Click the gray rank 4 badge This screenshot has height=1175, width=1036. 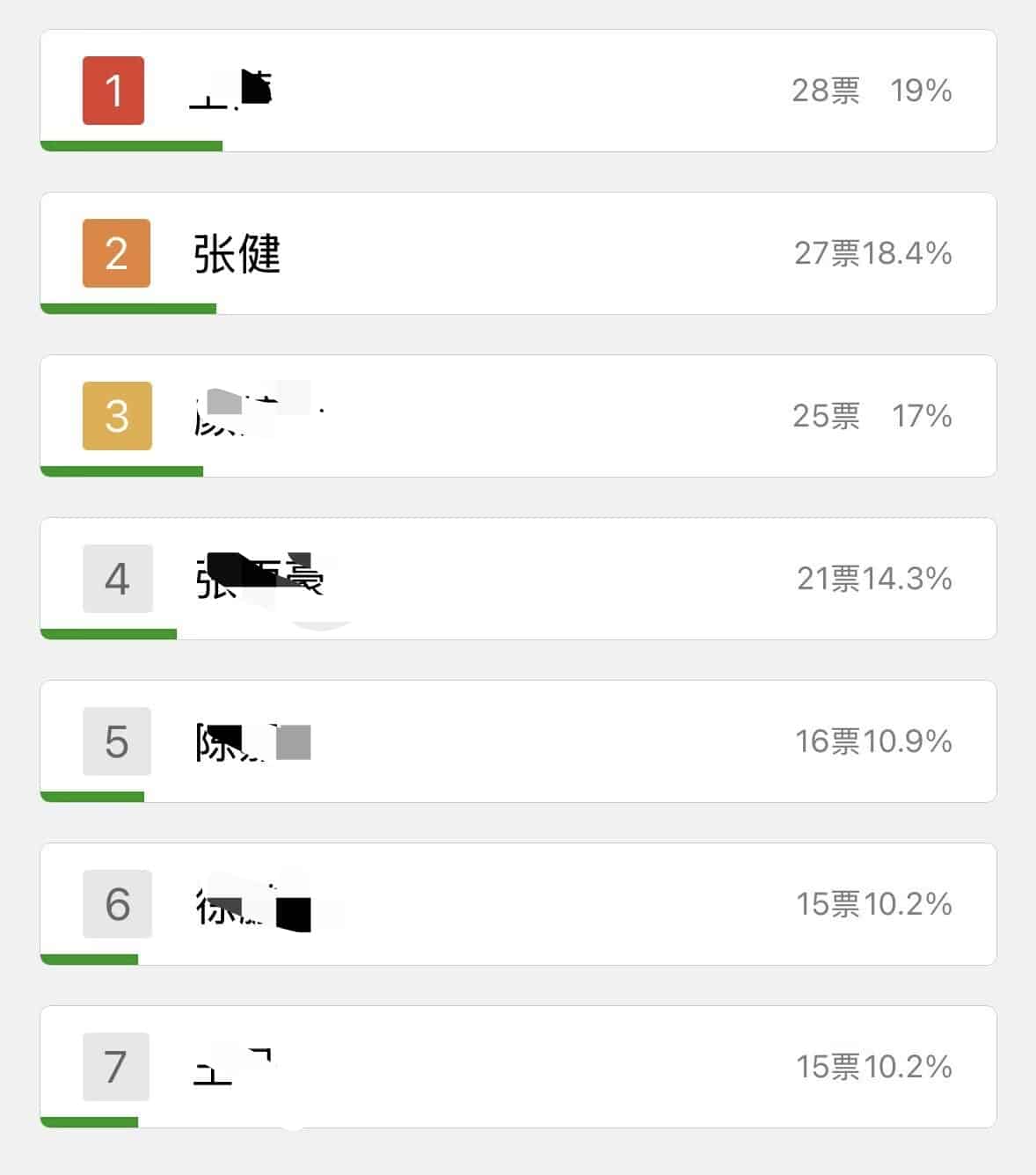tap(117, 579)
